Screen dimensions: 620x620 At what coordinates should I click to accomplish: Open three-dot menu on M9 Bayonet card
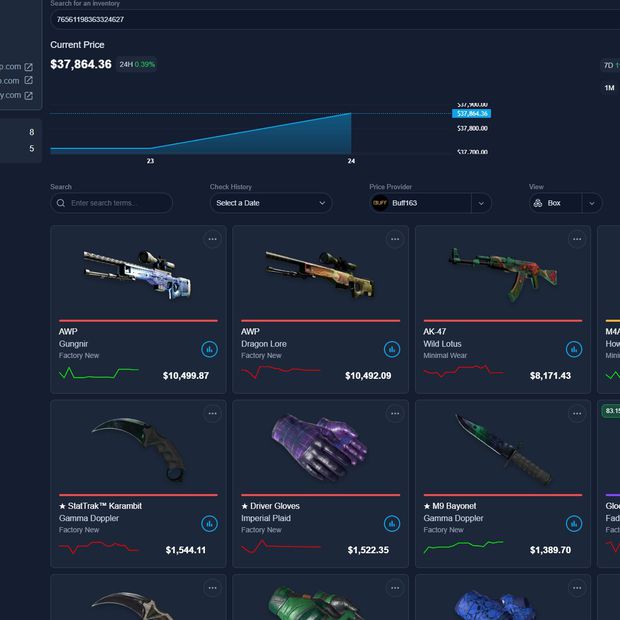[x=577, y=413]
